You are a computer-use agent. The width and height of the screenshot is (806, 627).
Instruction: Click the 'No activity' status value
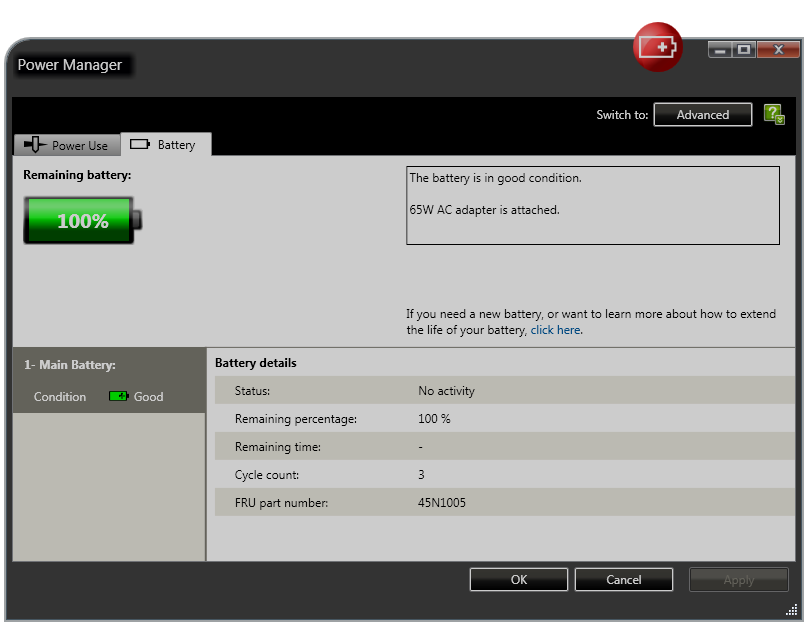click(x=446, y=391)
